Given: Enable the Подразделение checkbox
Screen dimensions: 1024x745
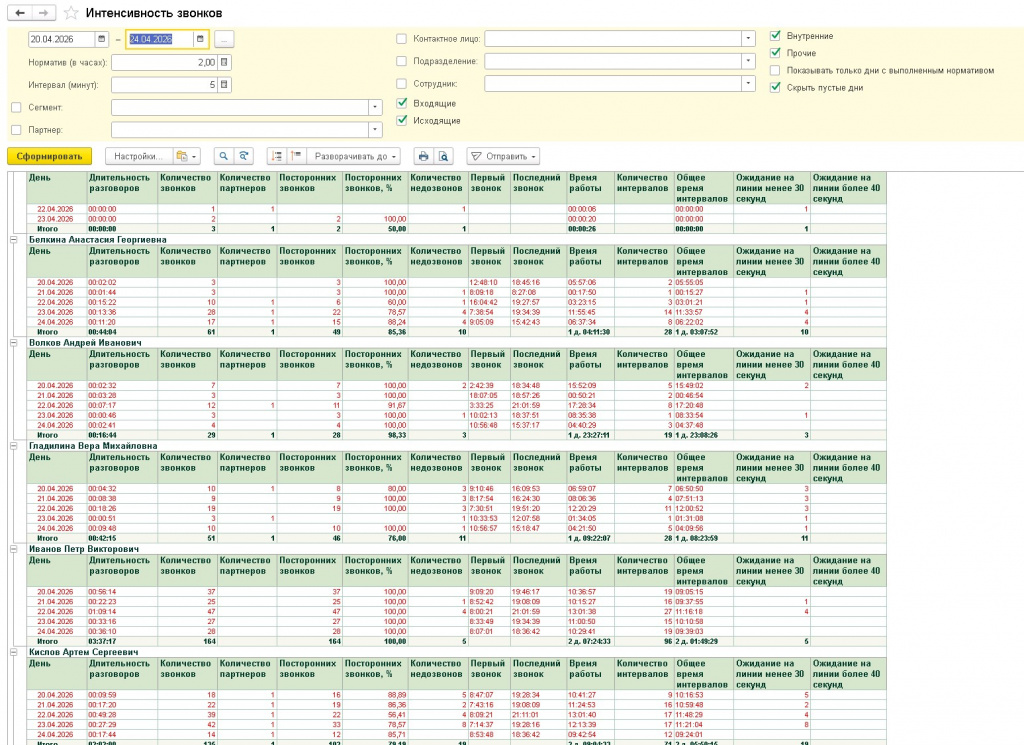Looking at the screenshot, I should pyautogui.click(x=401, y=61).
